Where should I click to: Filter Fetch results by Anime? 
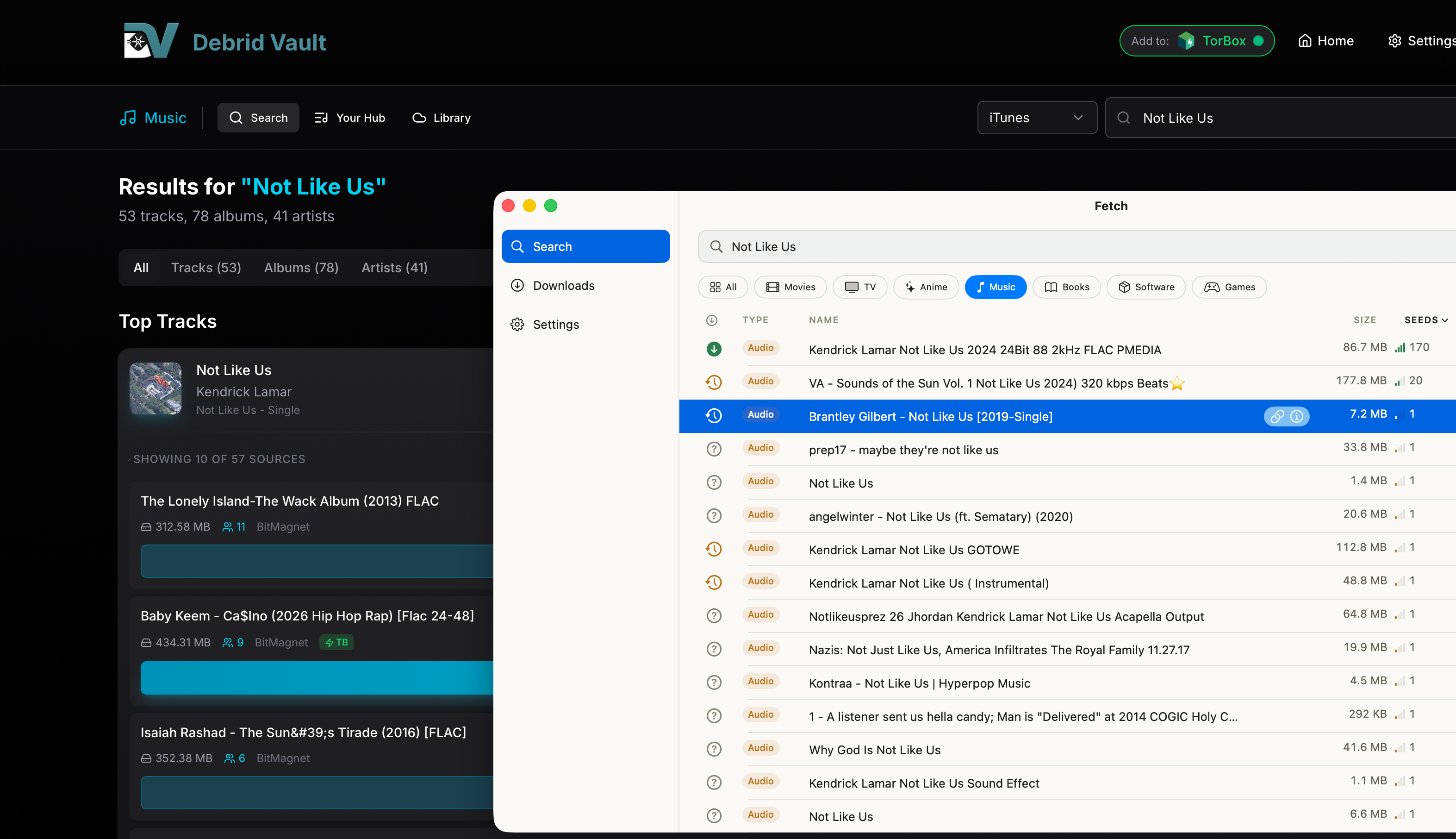926,287
